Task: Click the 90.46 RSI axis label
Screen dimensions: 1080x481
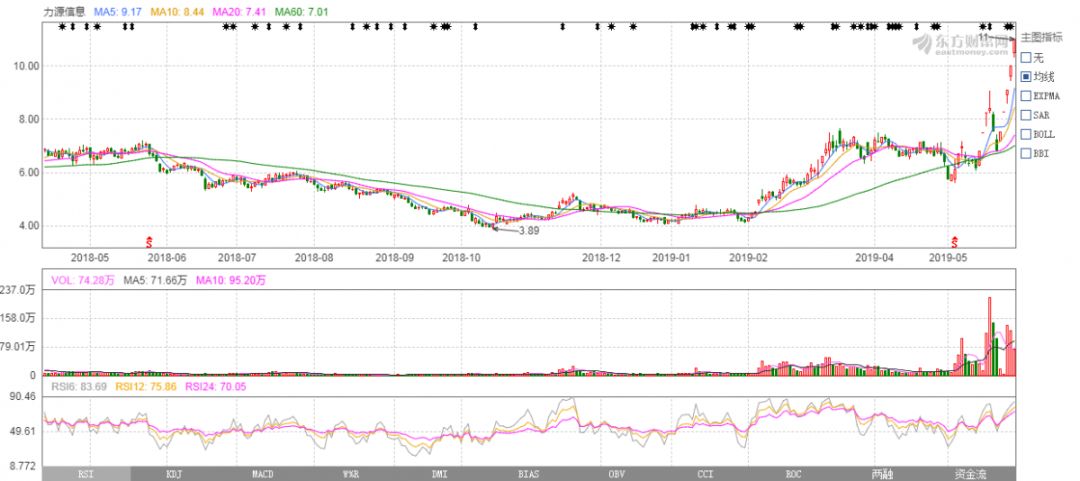Action: 21,397
